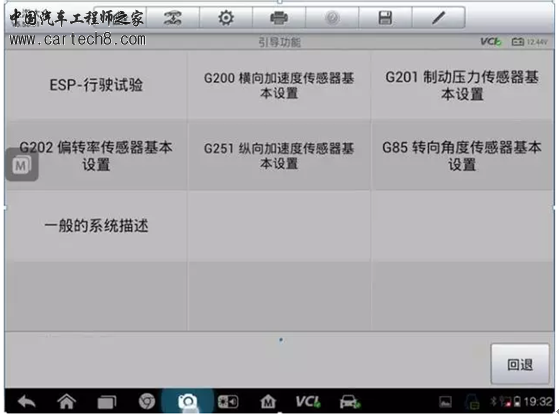This screenshot has width=559, height=417.
Task: Open the vehicle swap icon in toolbar
Action: (x=173, y=18)
